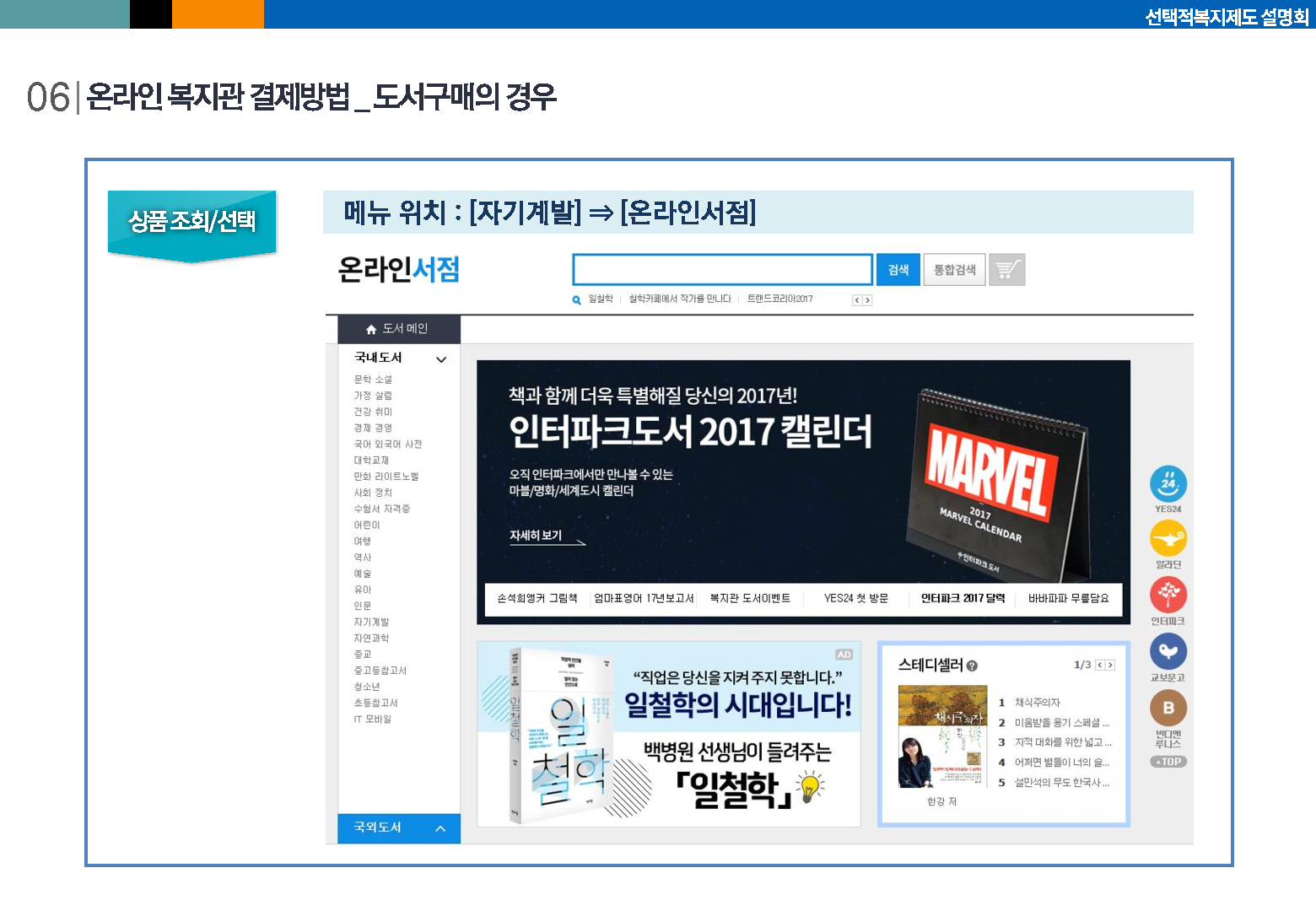Open the 만화 라이트노벨 category
Screen dimensions: 1316x911
click(386, 477)
